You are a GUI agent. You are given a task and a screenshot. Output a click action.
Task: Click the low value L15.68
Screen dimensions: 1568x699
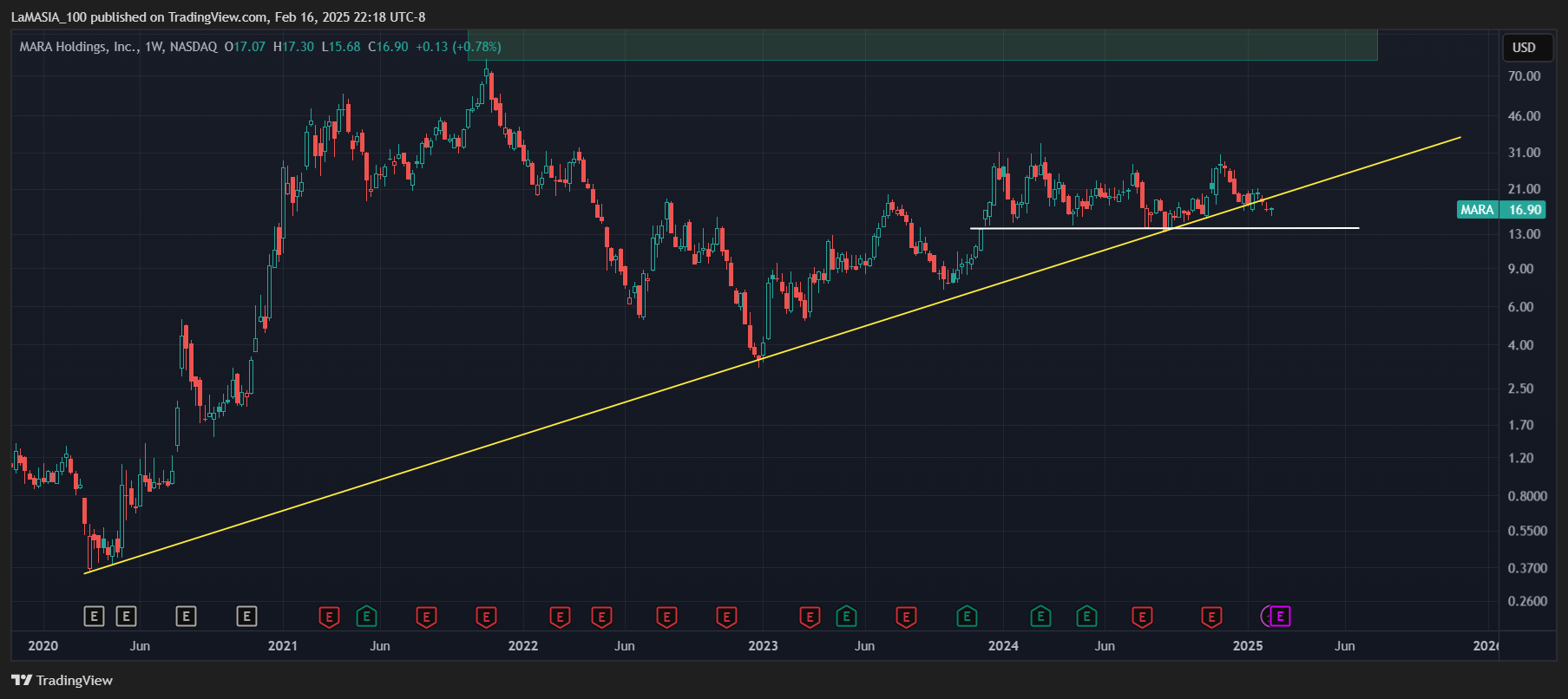(341, 47)
